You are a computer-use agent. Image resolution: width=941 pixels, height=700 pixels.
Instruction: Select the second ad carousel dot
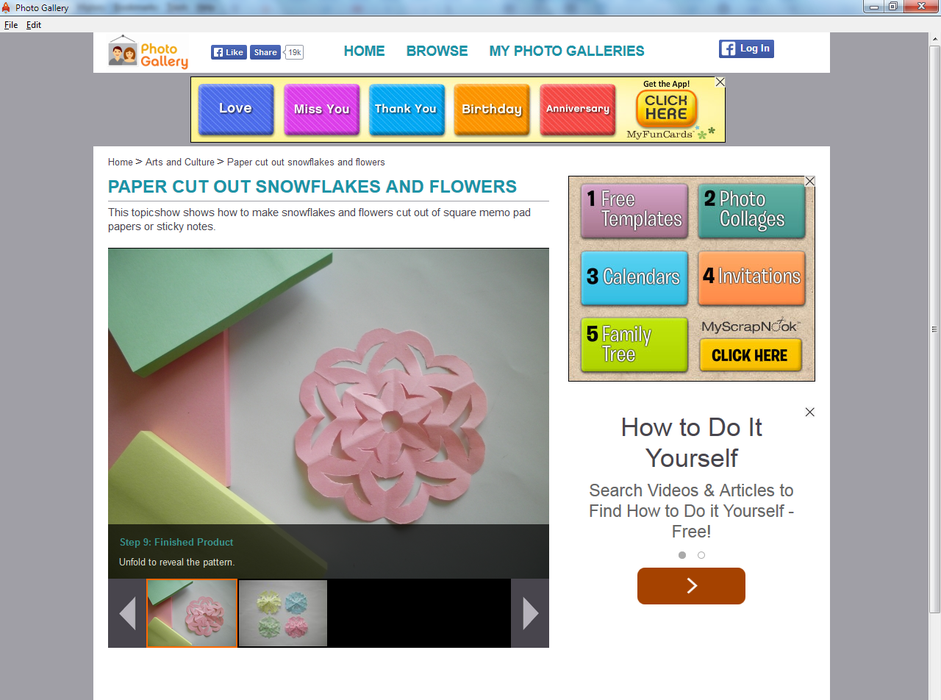[x=701, y=555]
